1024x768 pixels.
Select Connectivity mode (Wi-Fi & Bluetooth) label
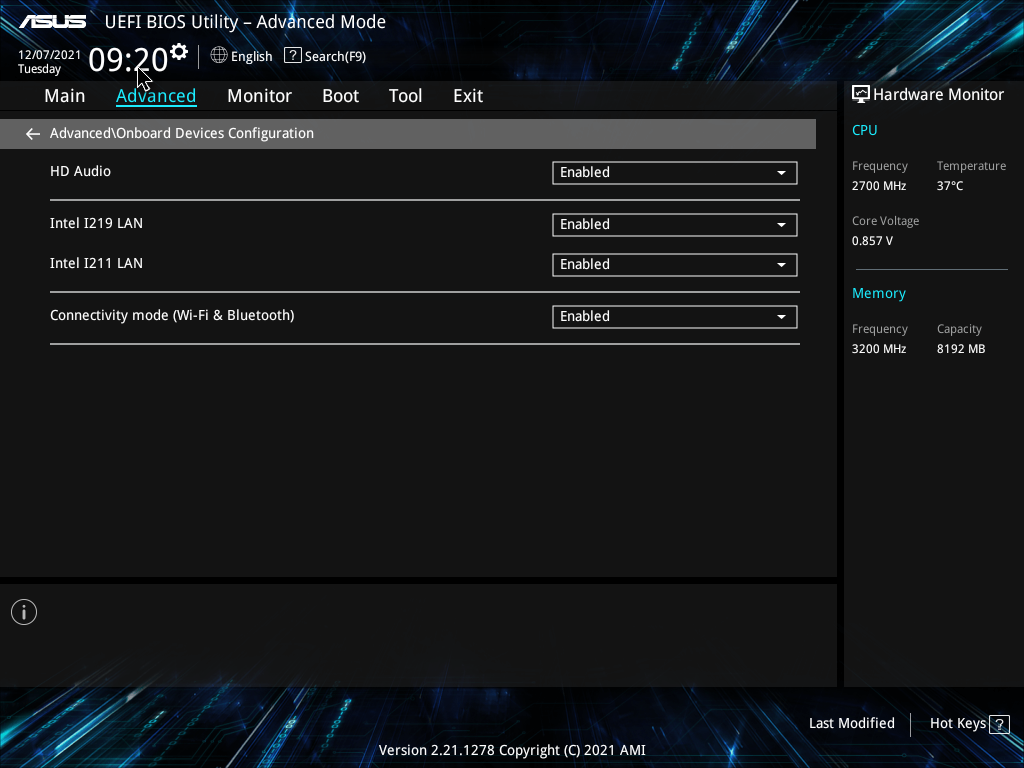[x=172, y=315]
